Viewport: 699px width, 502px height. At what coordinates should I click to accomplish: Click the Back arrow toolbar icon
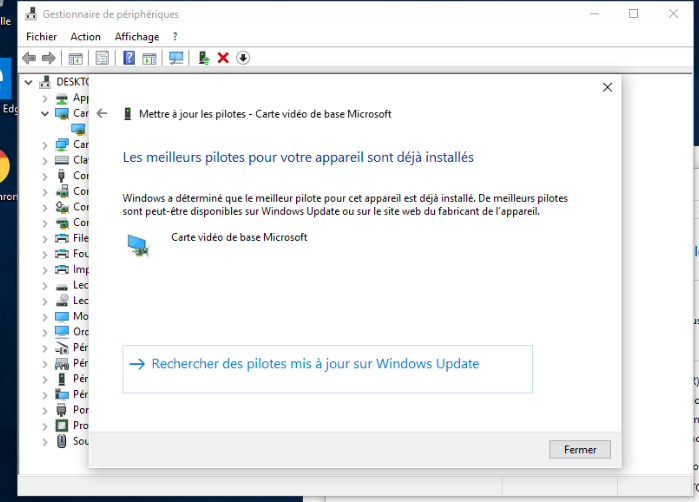tap(29, 58)
